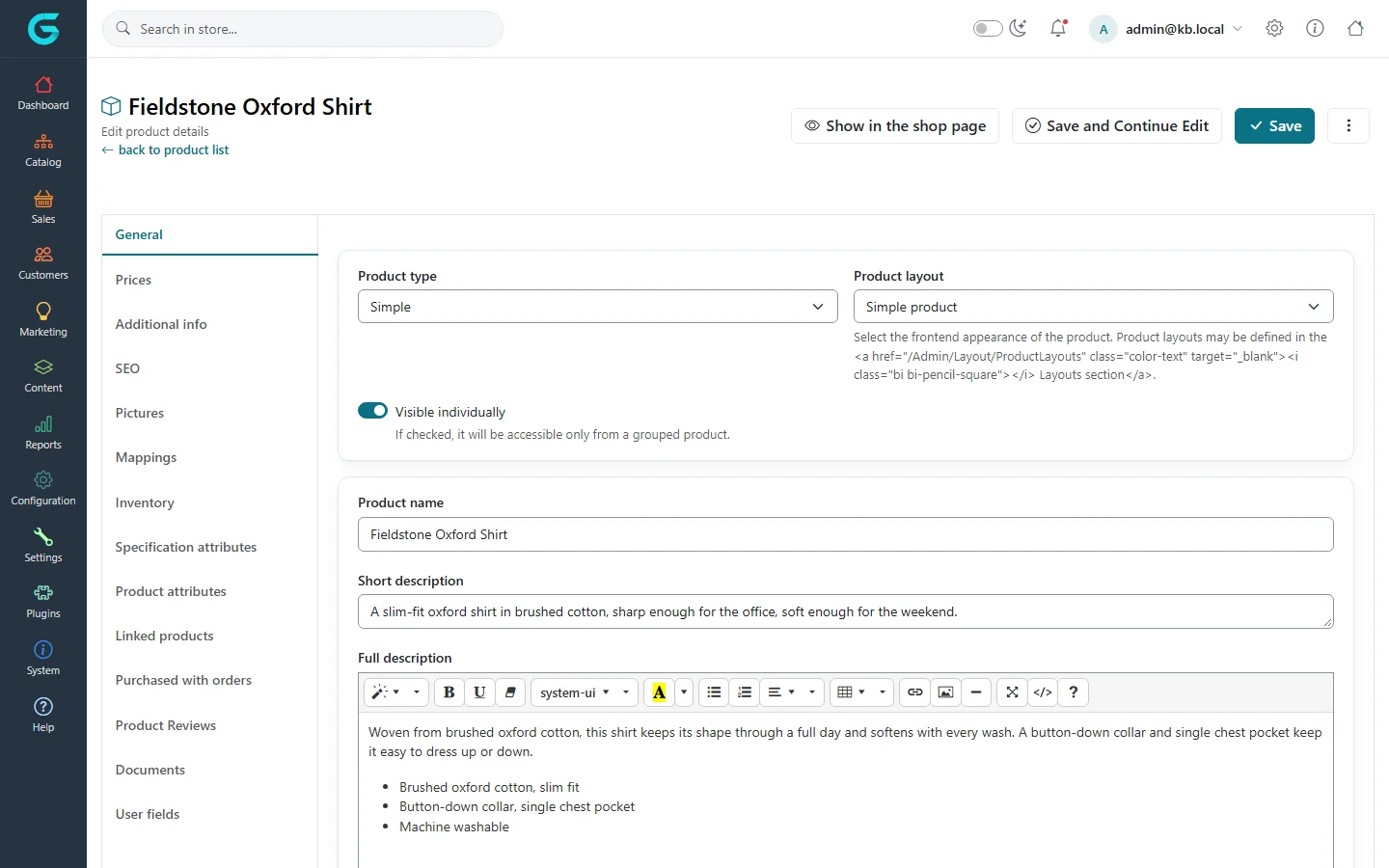This screenshot has height=868, width=1389.
Task: Open Marketing lightbulb section
Action: (43, 319)
